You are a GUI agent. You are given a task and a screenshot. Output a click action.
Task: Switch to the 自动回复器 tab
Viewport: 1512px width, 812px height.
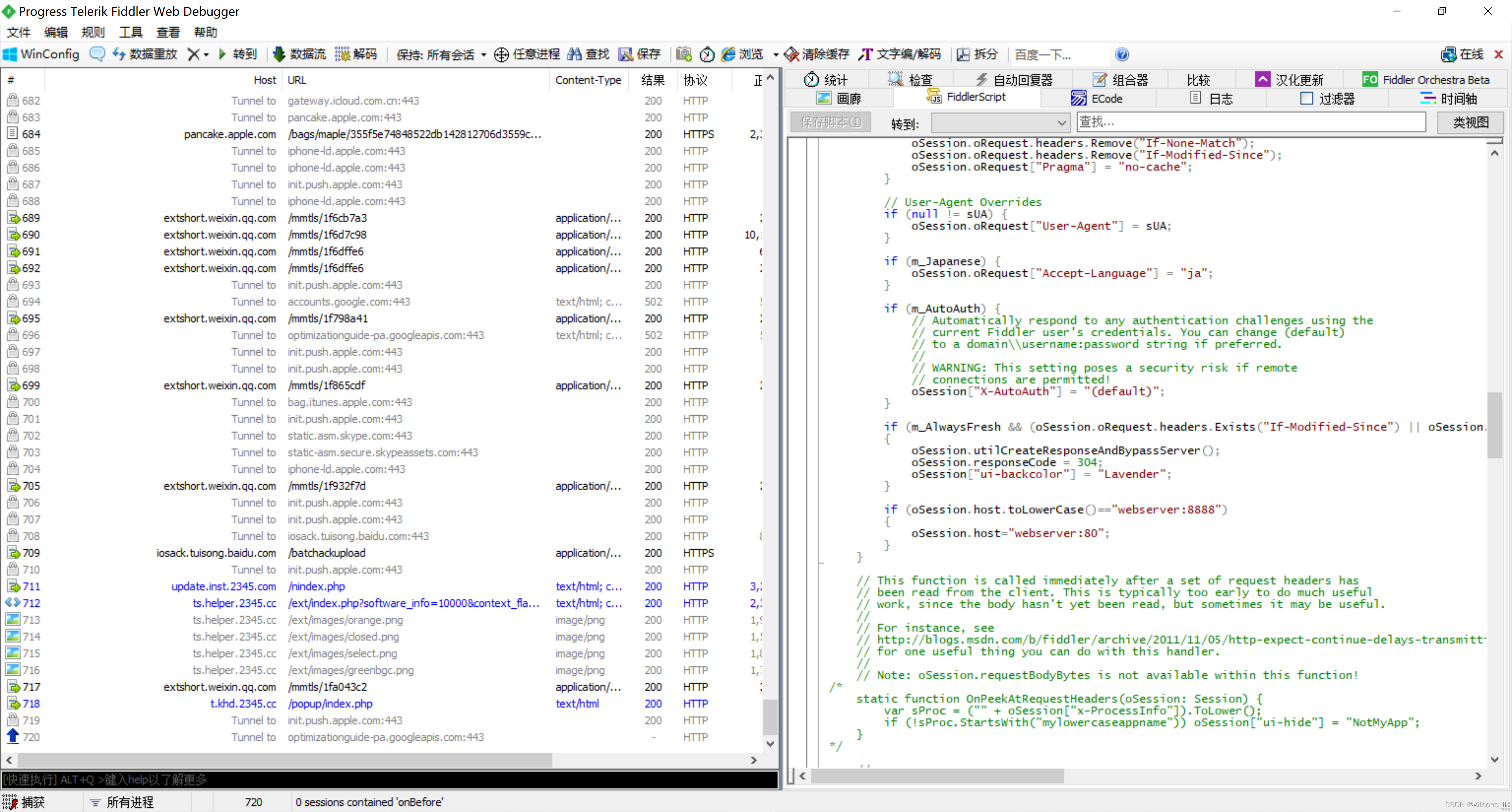(1014, 79)
